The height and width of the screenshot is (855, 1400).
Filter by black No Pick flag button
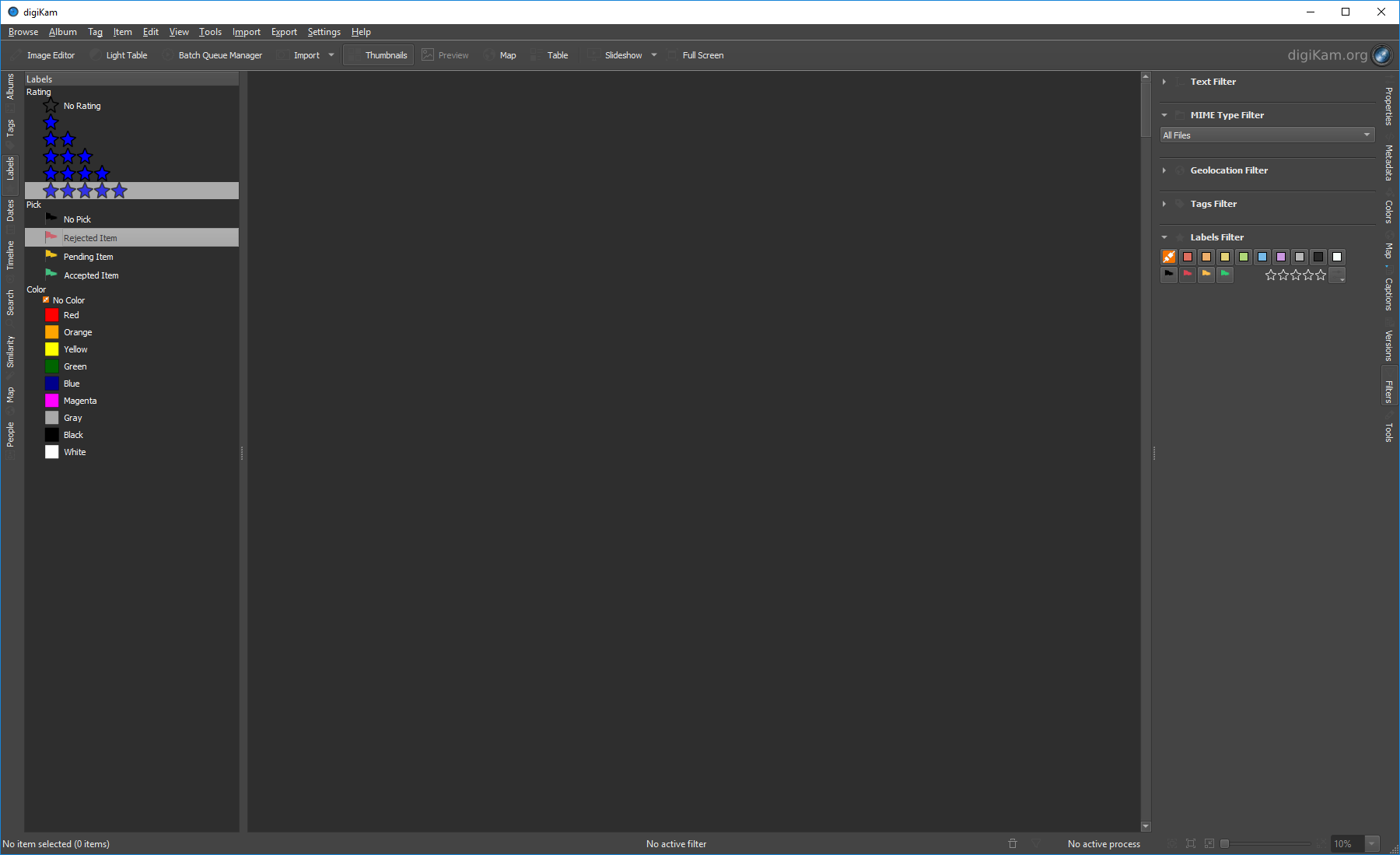[x=1168, y=275]
